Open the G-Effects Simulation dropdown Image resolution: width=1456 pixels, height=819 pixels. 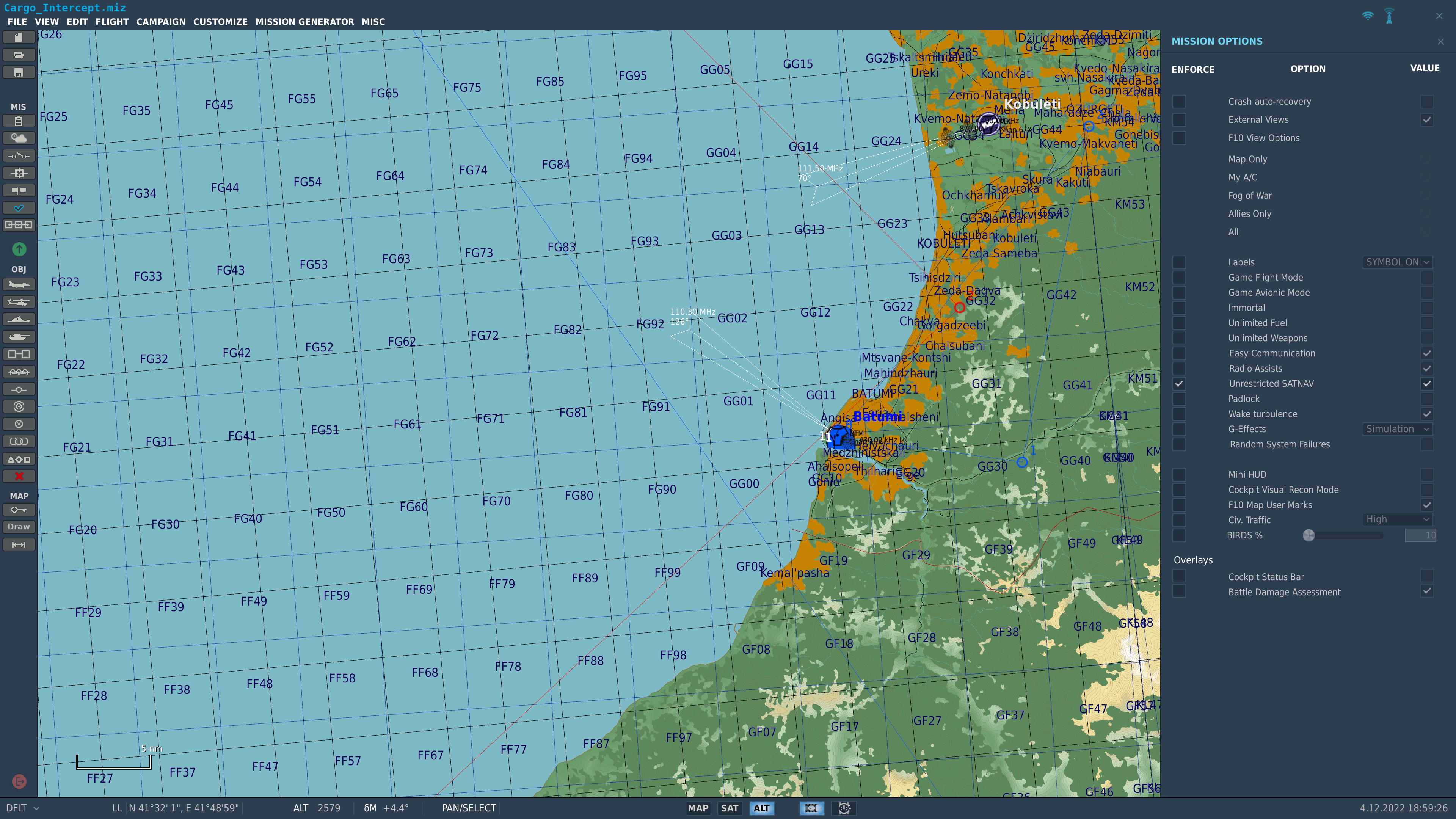pyautogui.click(x=1397, y=429)
